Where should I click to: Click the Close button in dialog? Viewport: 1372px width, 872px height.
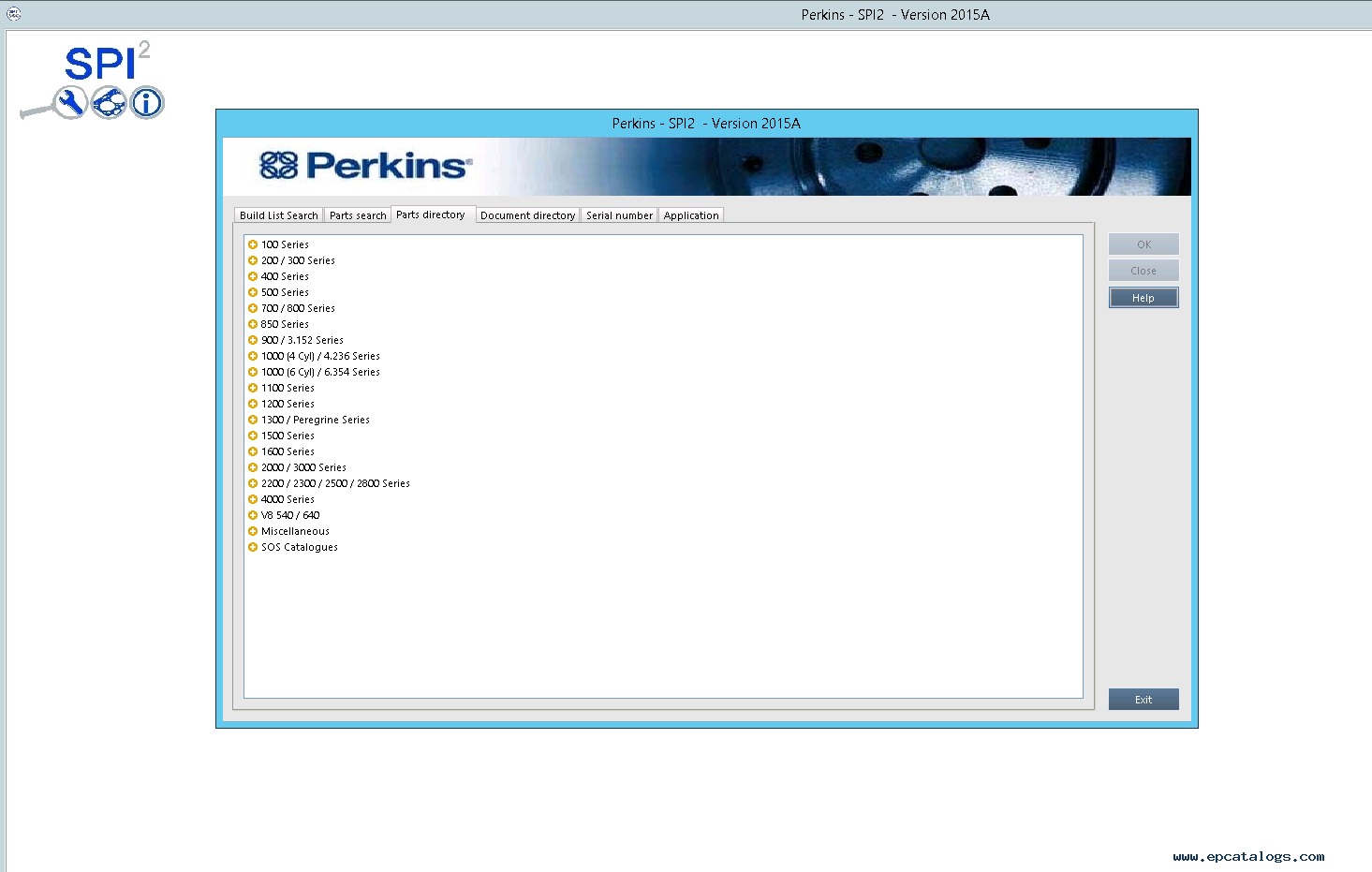click(1143, 271)
